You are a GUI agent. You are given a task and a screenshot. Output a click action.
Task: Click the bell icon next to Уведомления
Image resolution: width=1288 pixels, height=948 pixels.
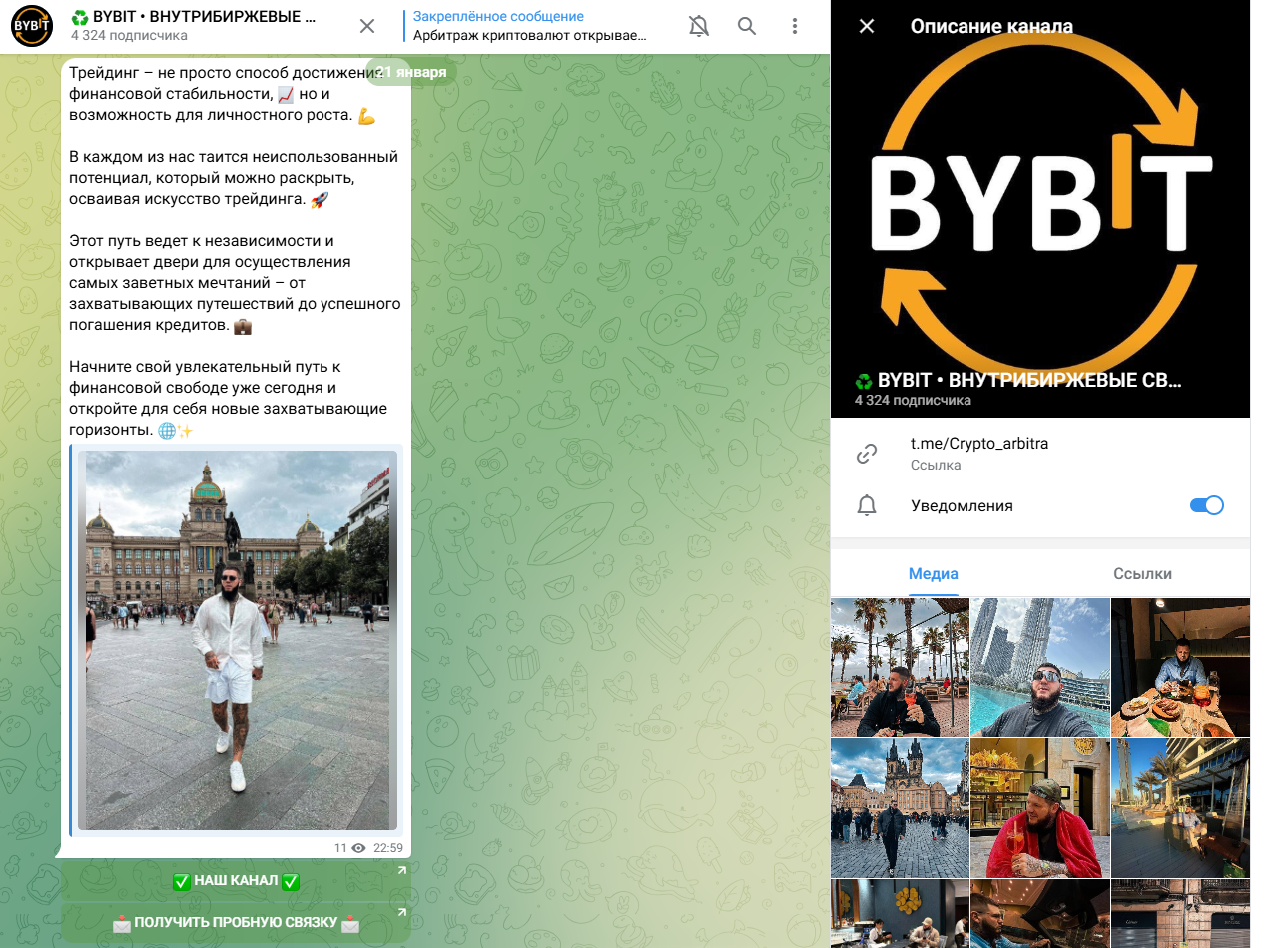[867, 505]
